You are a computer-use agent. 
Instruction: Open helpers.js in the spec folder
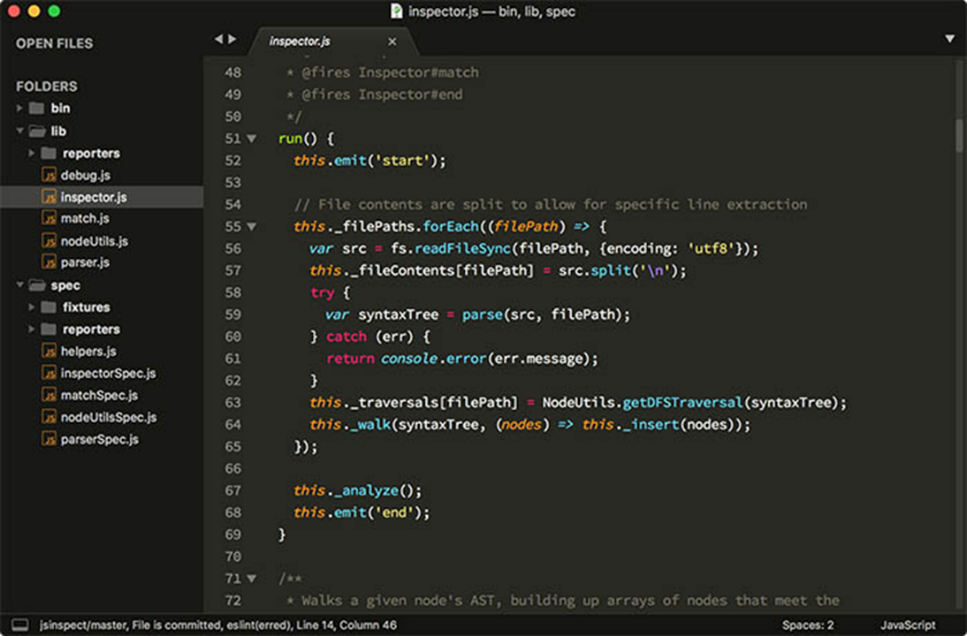pos(89,351)
